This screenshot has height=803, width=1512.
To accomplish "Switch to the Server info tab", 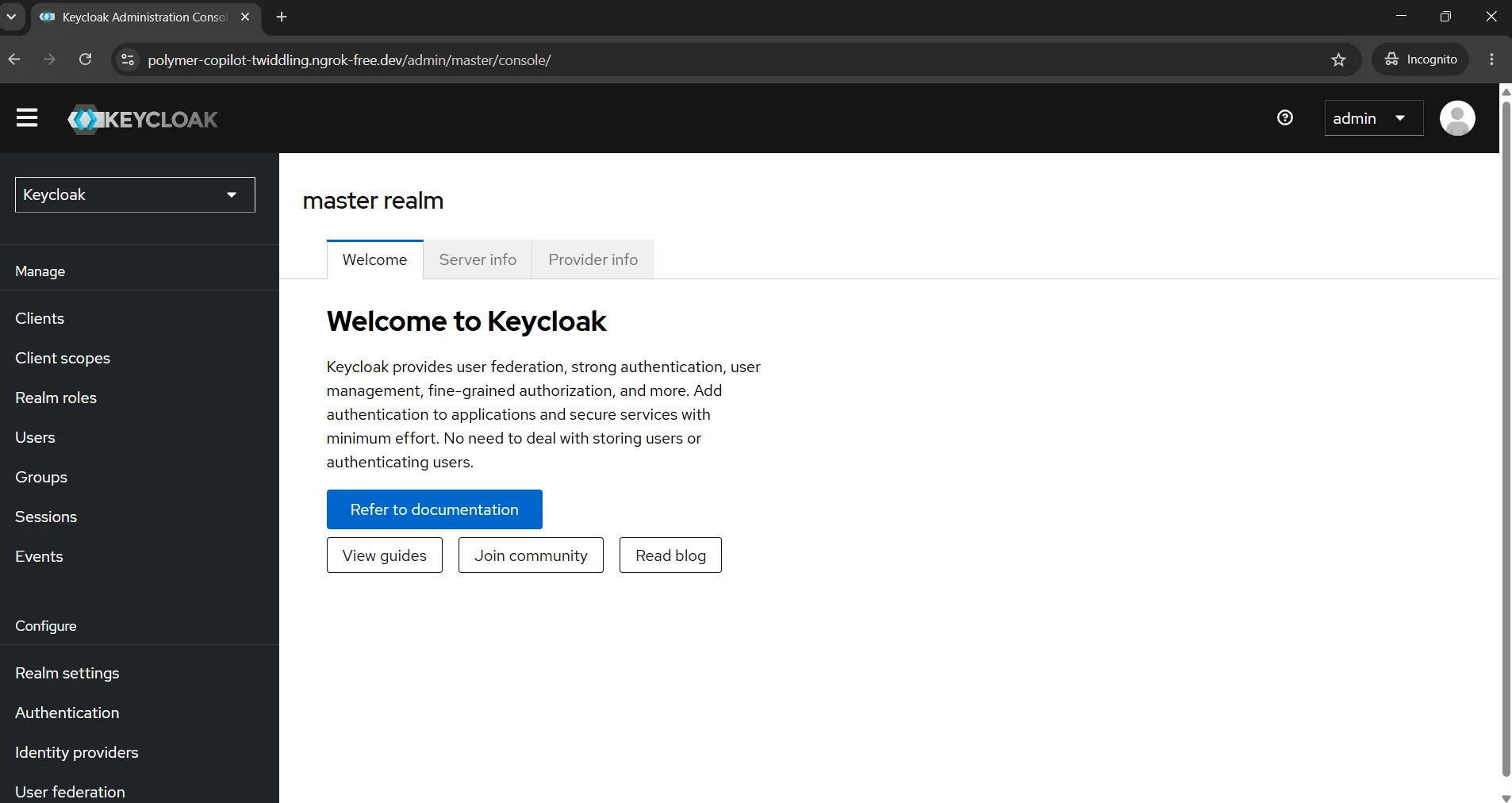I will pyautogui.click(x=478, y=259).
